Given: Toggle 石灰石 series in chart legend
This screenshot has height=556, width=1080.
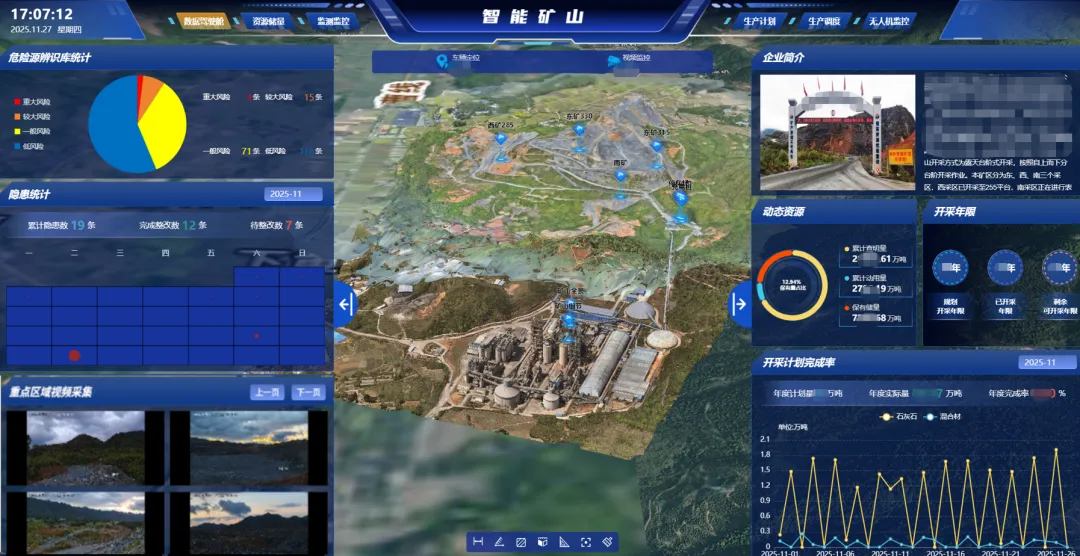Looking at the screenshot, I should (897, 417).
